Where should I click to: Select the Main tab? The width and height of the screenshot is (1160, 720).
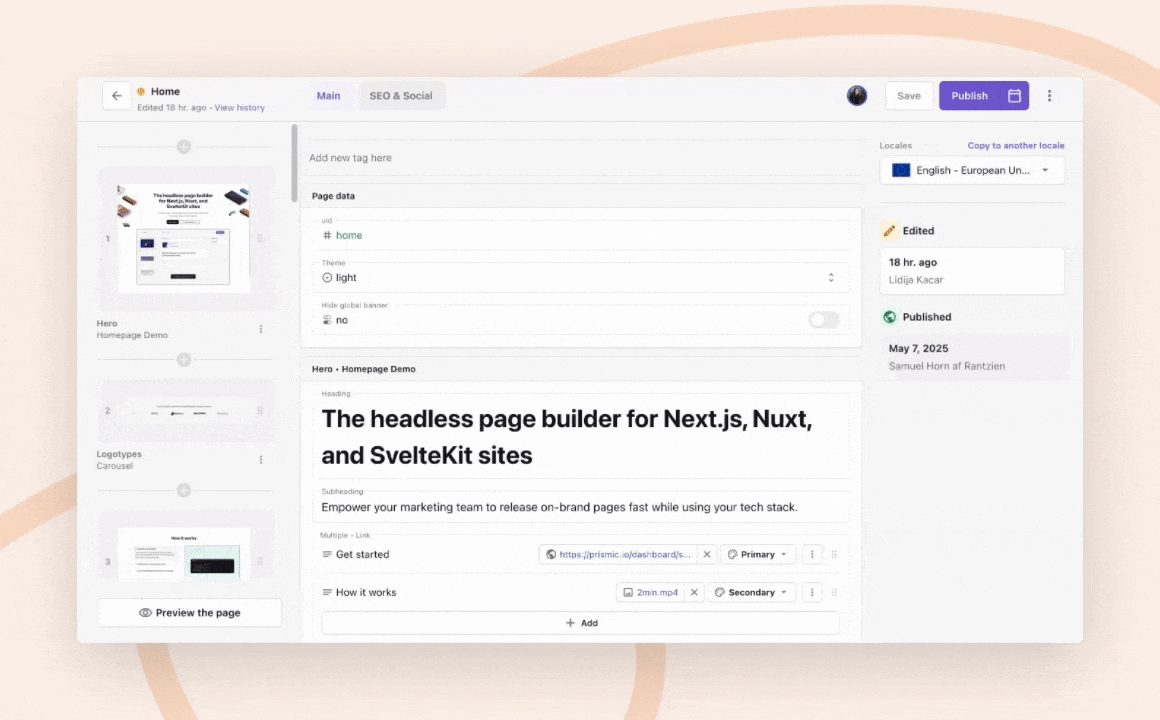328,96
